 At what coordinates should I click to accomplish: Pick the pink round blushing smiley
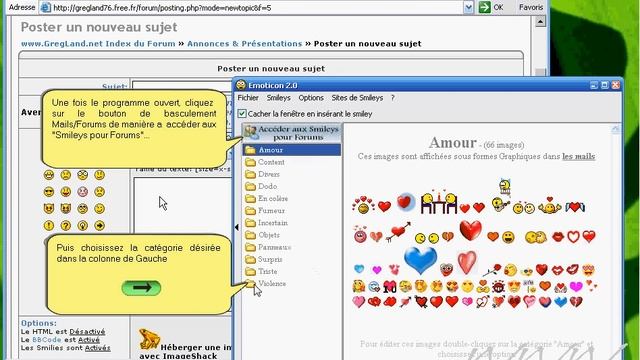[x=360, y=235]
